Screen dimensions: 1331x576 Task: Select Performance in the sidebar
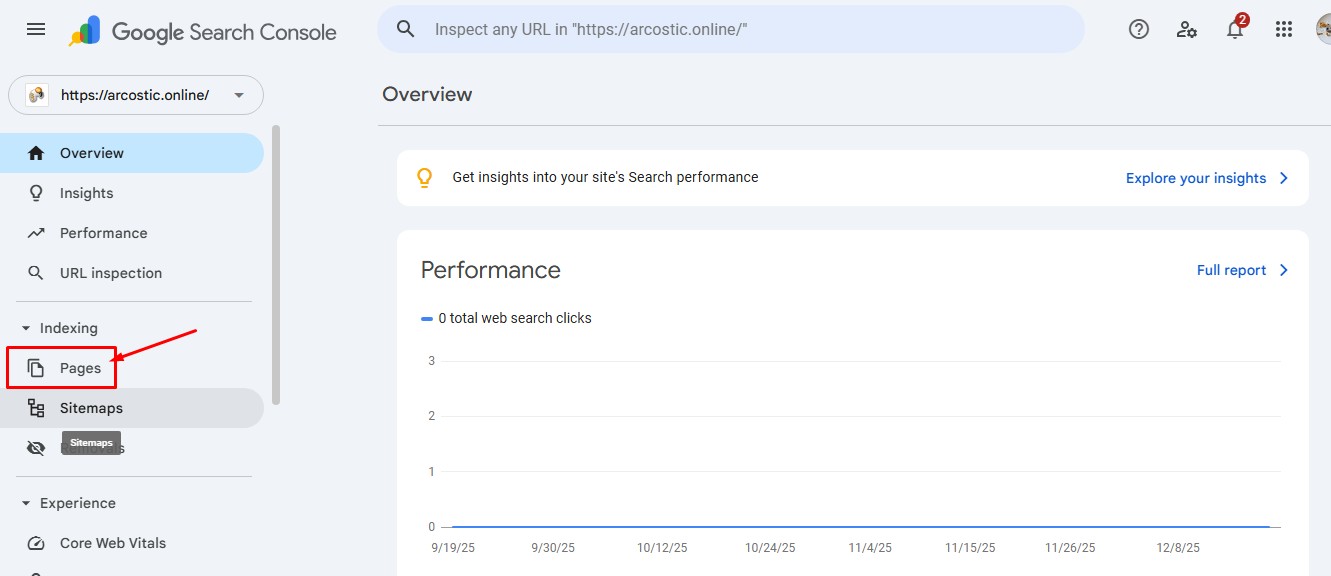point(103,233)
